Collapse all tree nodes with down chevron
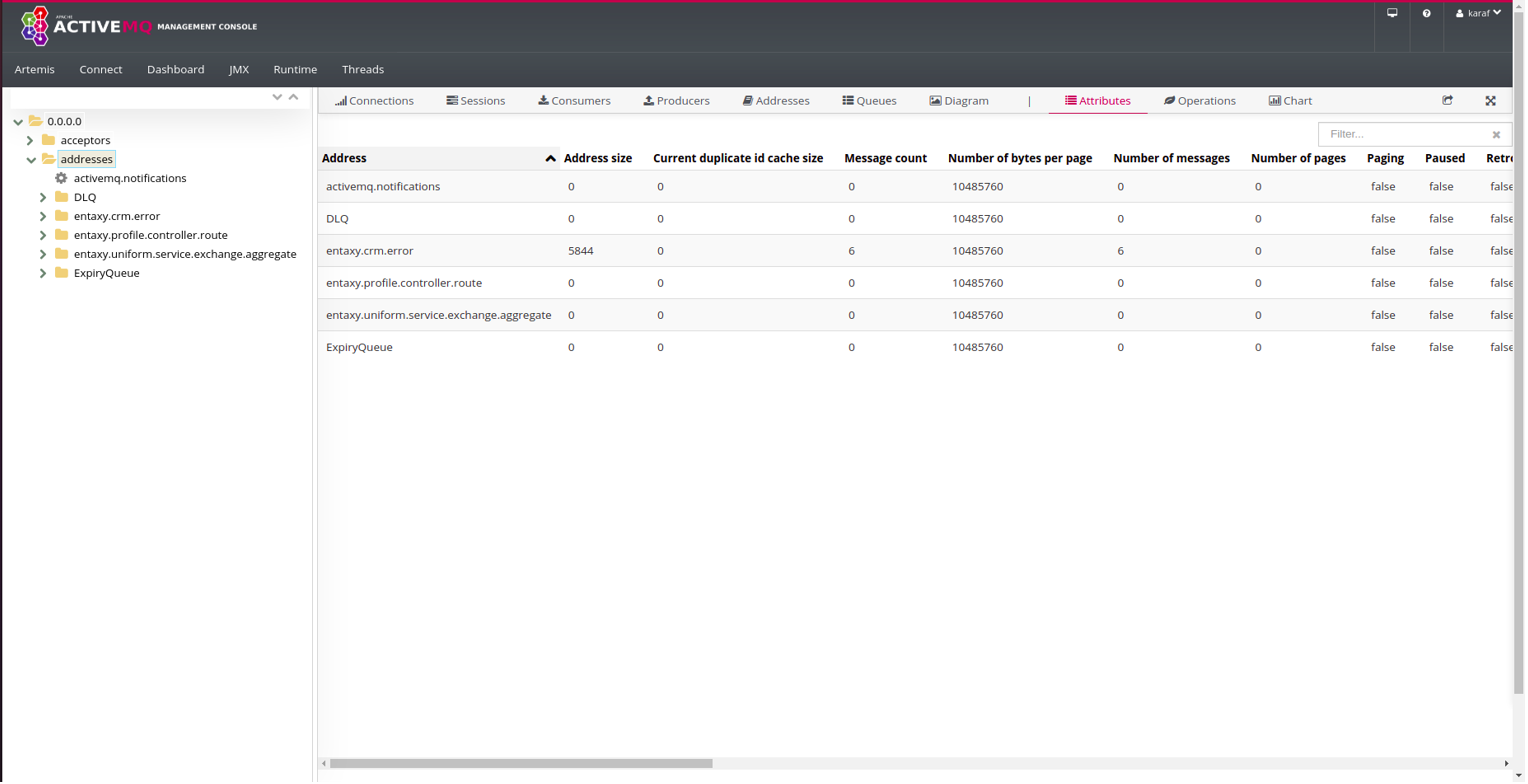The width and height of the screenshot is (1528, 784). tap(278, 98)
